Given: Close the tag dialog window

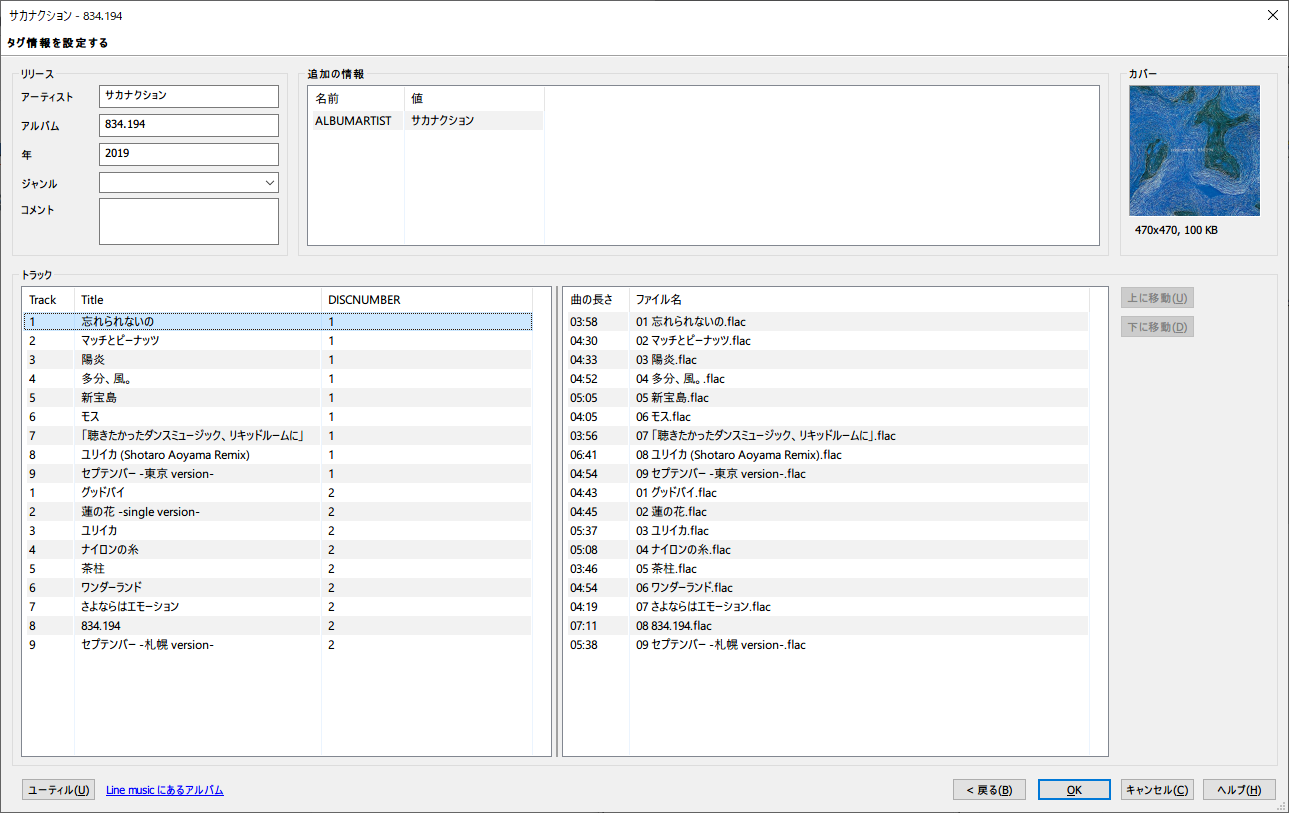Looking at the screenshot, I should point(1272,15).
